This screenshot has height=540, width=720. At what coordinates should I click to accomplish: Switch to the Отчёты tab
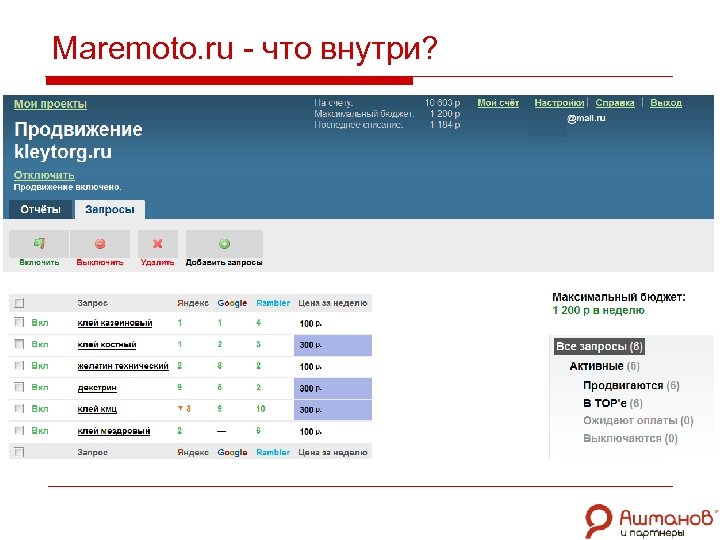pyautogui.click(x=40, y=209)
